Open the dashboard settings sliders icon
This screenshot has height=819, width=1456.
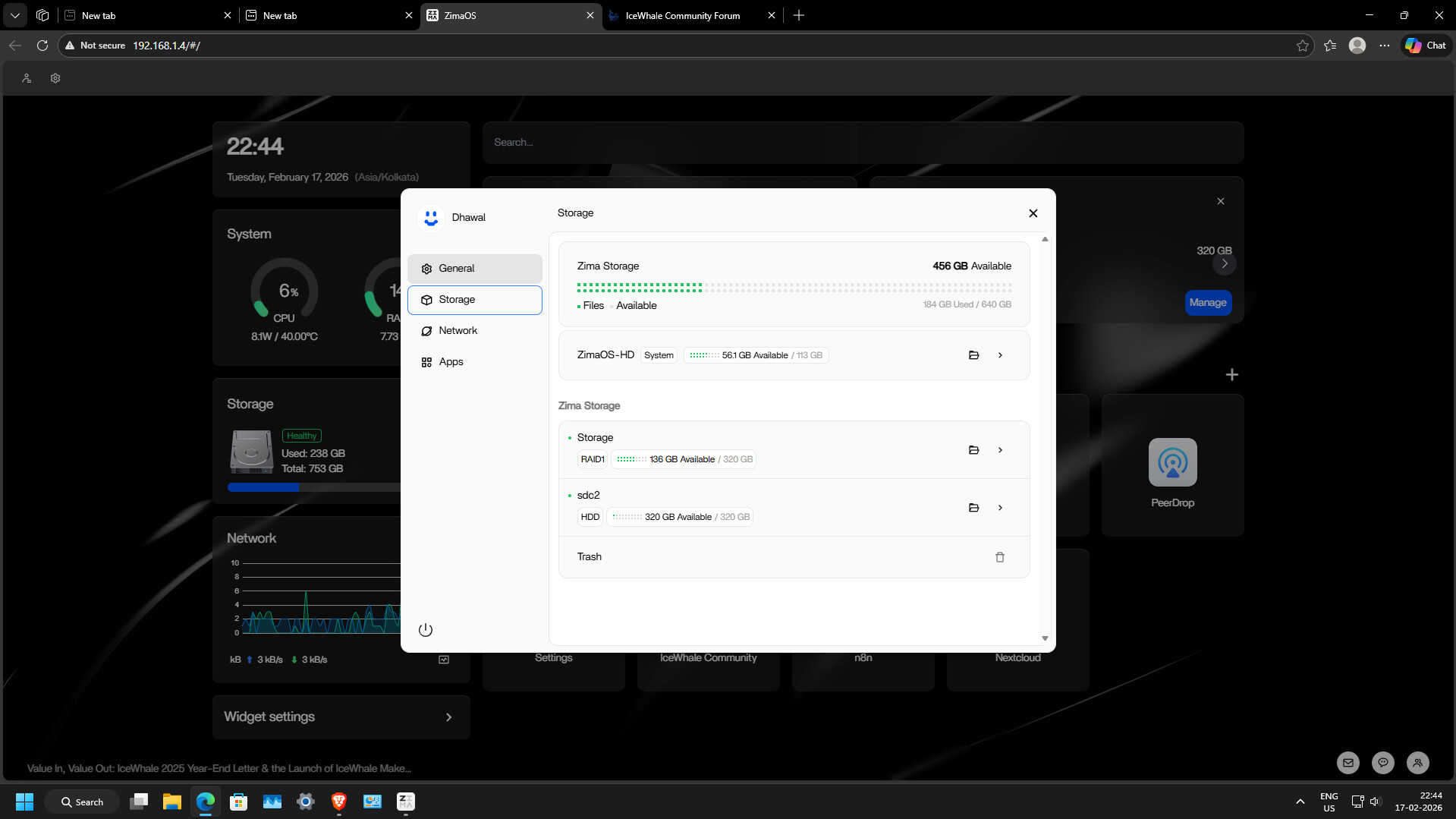(55, 78)
